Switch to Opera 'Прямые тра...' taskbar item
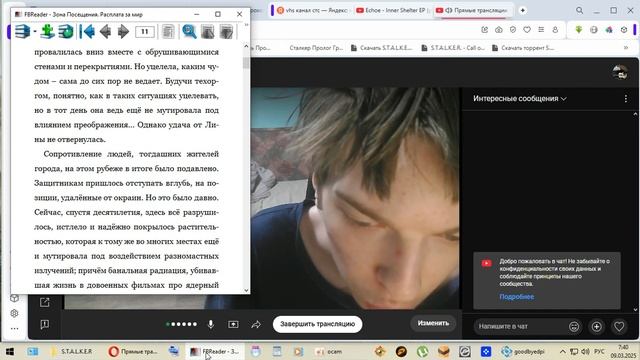The width and height of the screenshot is (640, 360). click(x=133, y=351)
